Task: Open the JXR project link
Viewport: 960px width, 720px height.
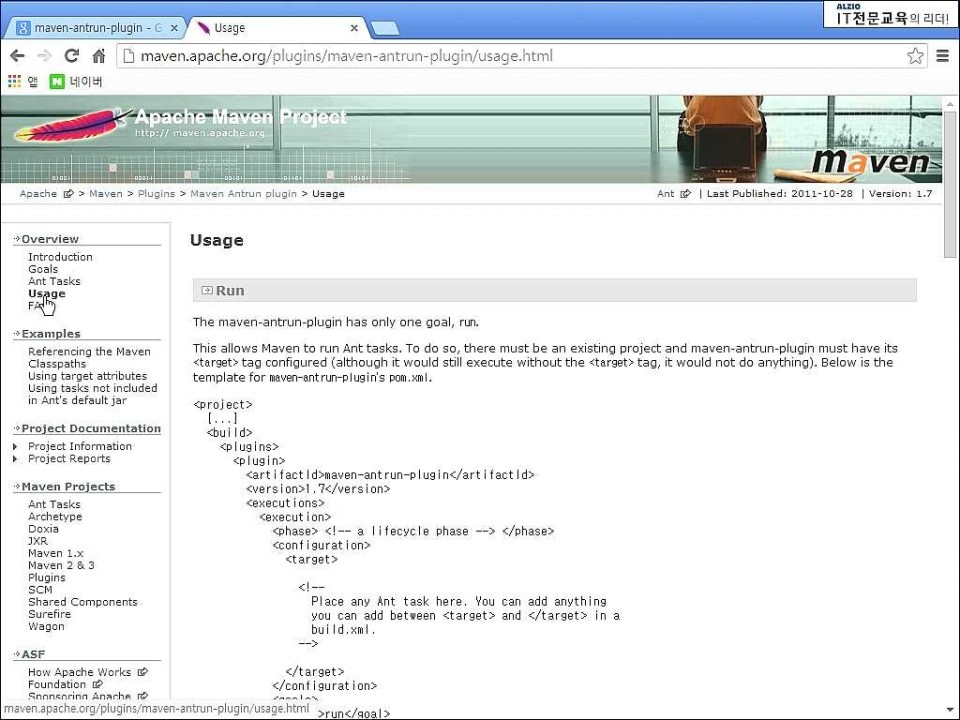Action: coord(37,541)
